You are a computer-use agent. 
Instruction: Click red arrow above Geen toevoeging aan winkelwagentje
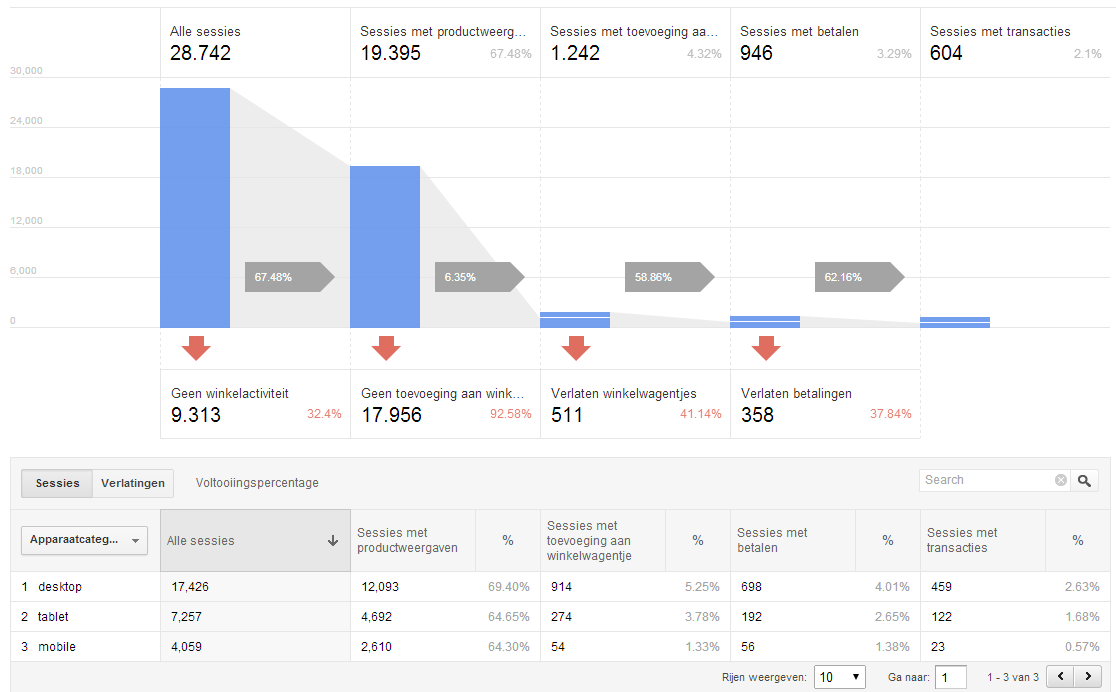(x=386, y=348)
